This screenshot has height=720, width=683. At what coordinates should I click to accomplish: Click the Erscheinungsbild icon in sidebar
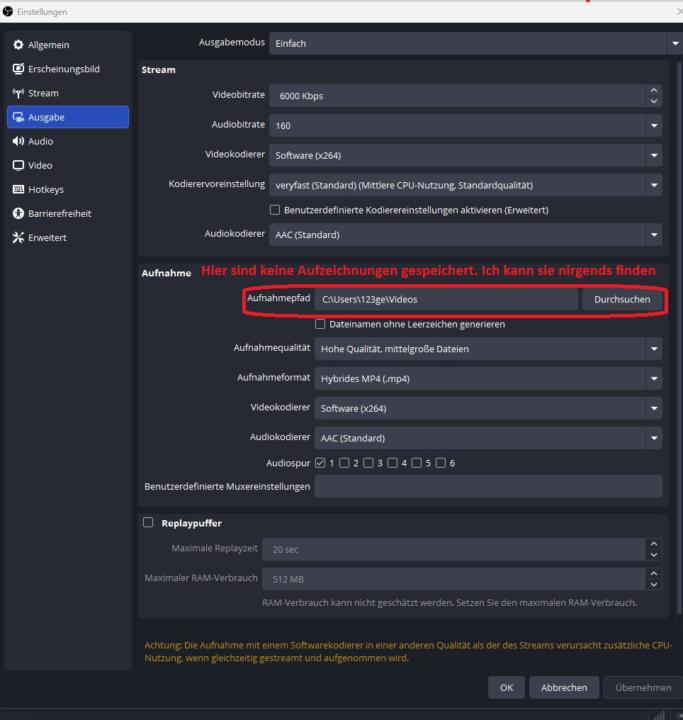18,69
